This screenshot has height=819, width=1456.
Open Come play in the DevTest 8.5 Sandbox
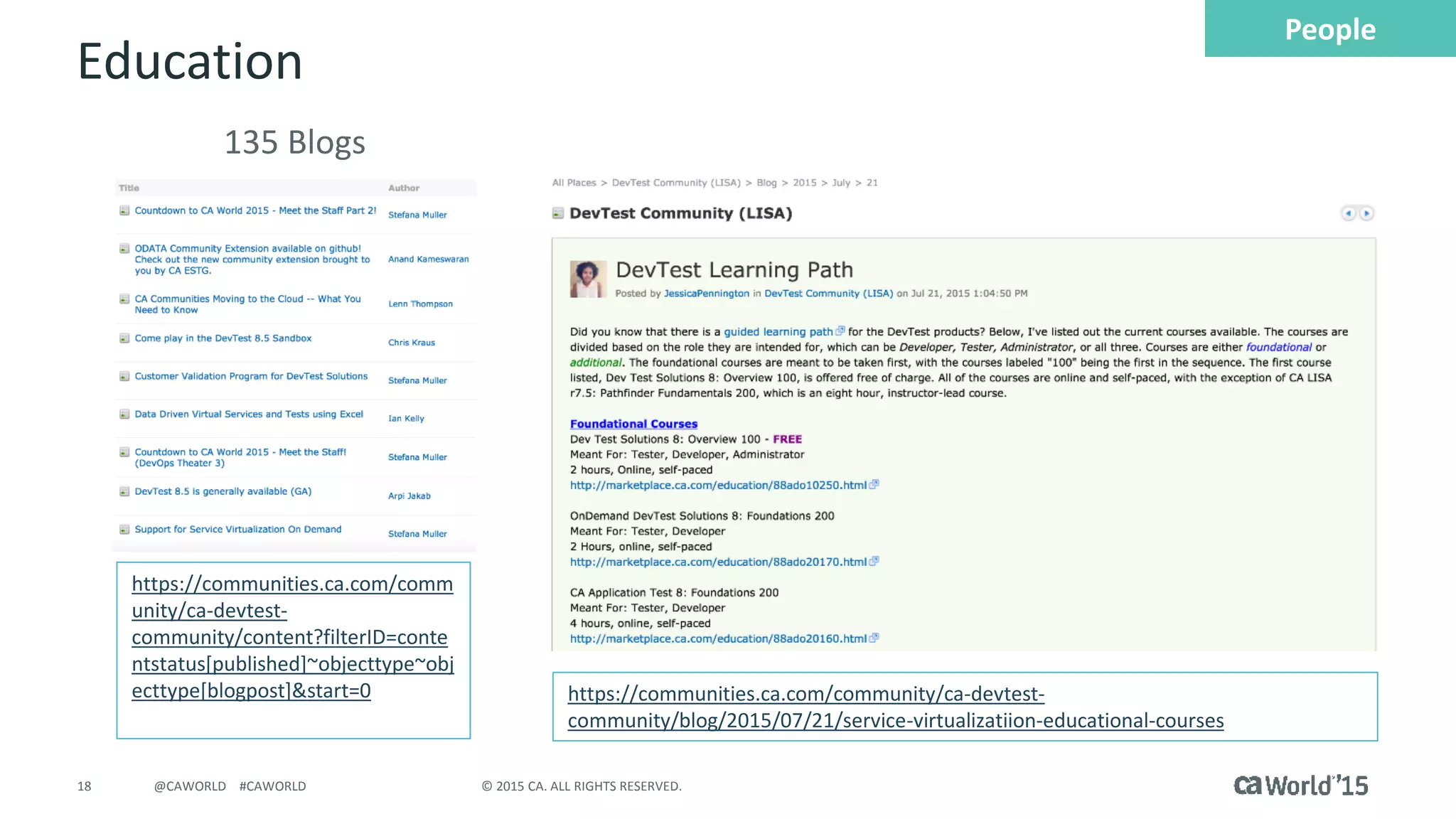coord(223,338)
